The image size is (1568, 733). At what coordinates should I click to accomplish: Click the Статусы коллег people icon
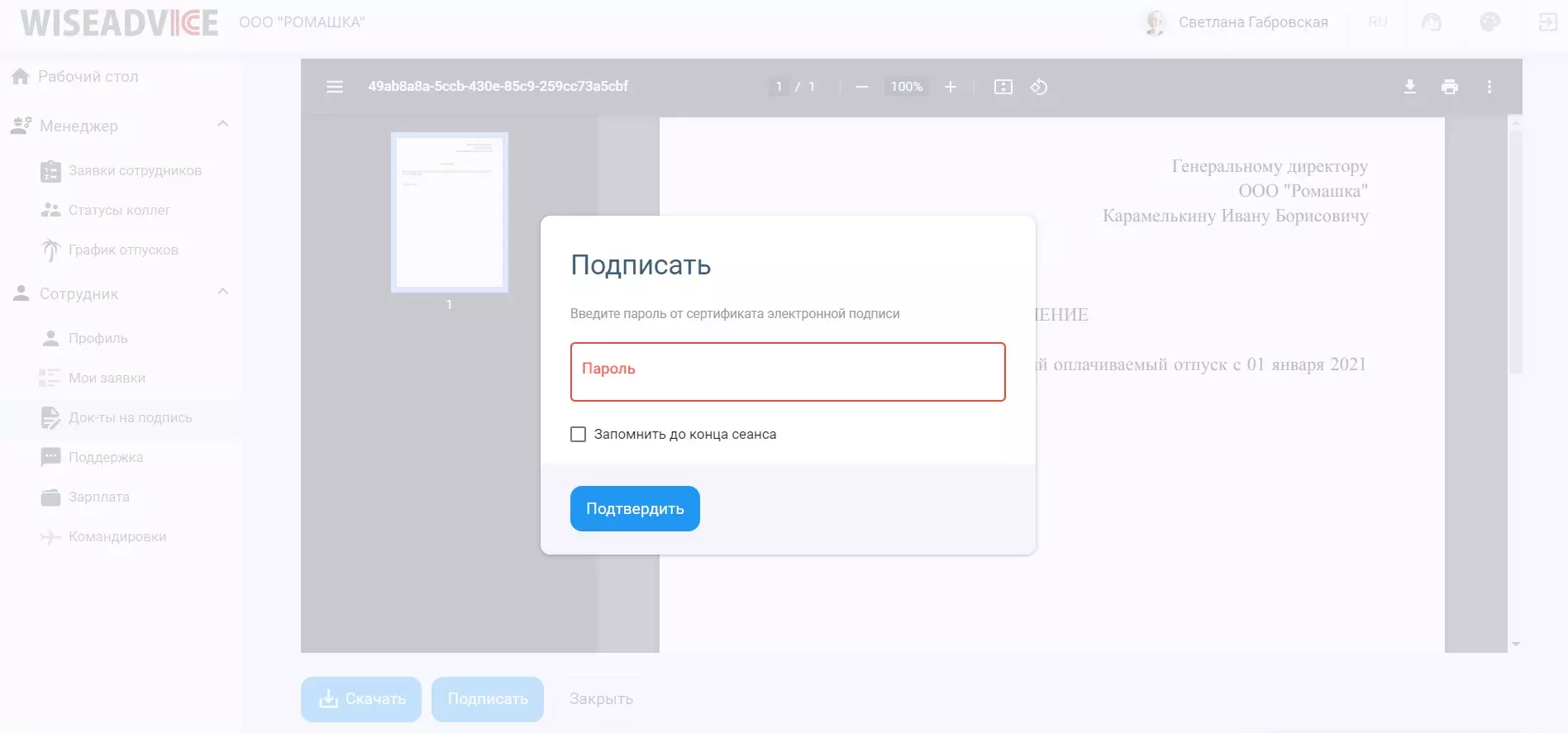click(x=51, y=211)
